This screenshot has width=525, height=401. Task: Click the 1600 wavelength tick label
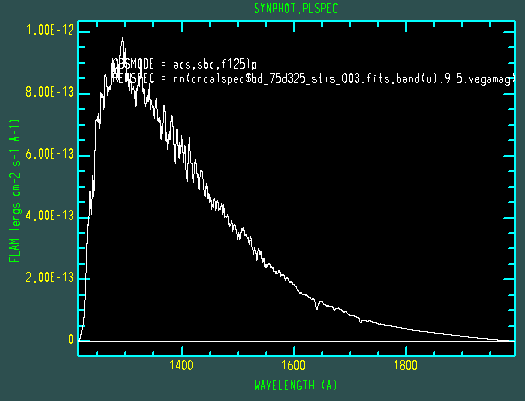[x=293, y=365]
